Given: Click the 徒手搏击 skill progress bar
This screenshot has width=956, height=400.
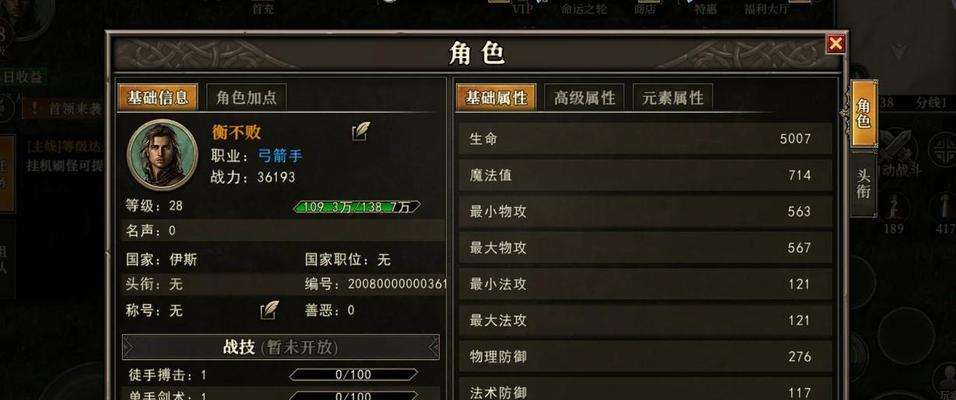Looking at the screenshot, I should tap(354, 374).
